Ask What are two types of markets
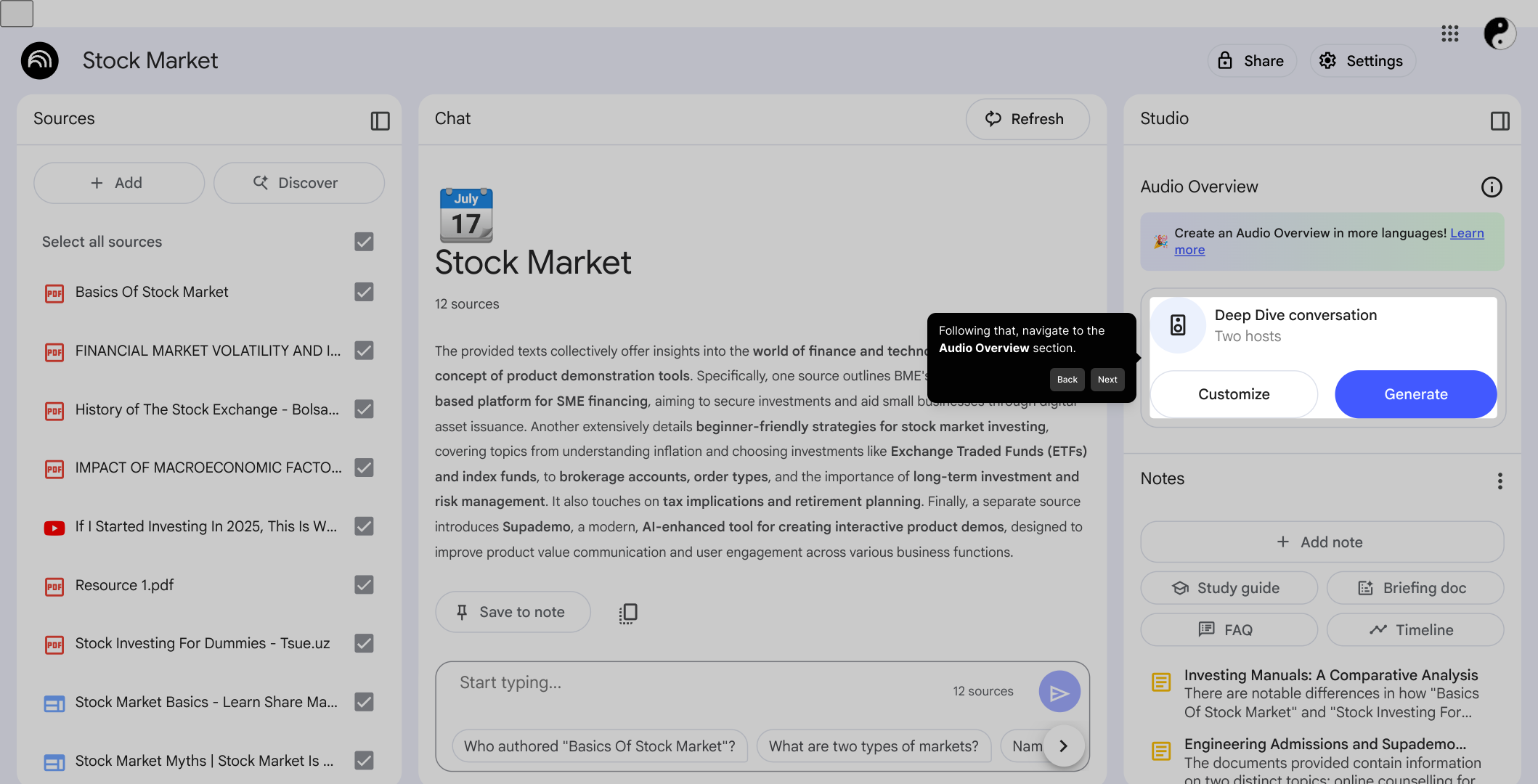The width and height of the screenshot is (1538, 784). [874, 746]
